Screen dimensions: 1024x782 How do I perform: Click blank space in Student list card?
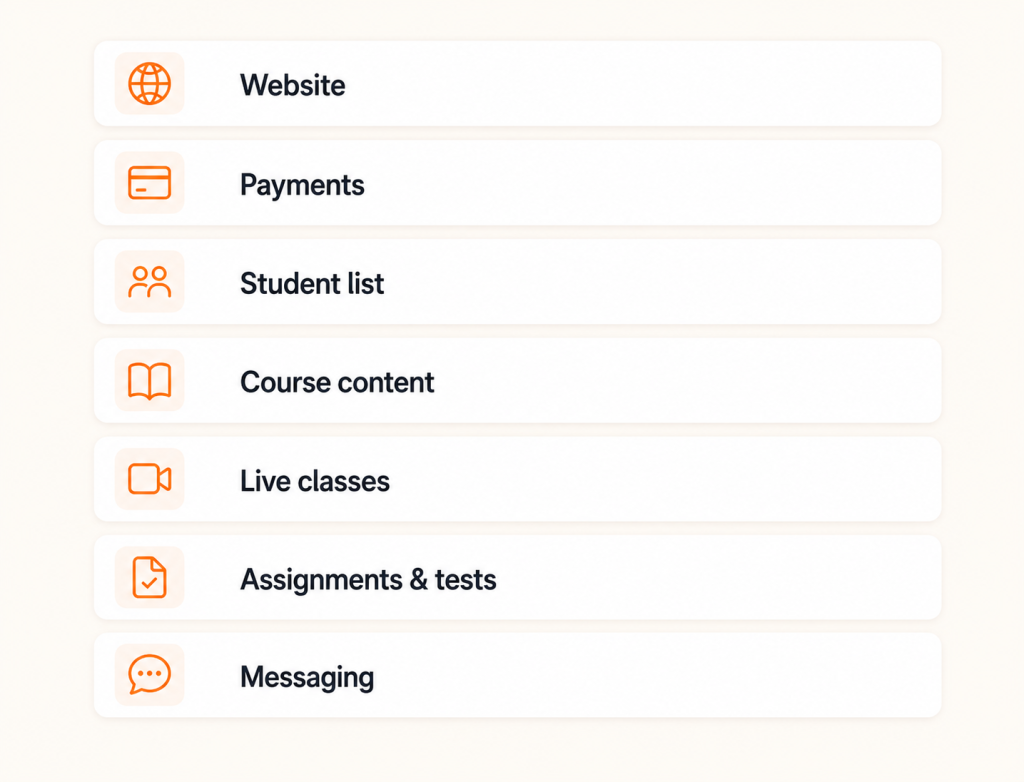click(x=653, y=282)
